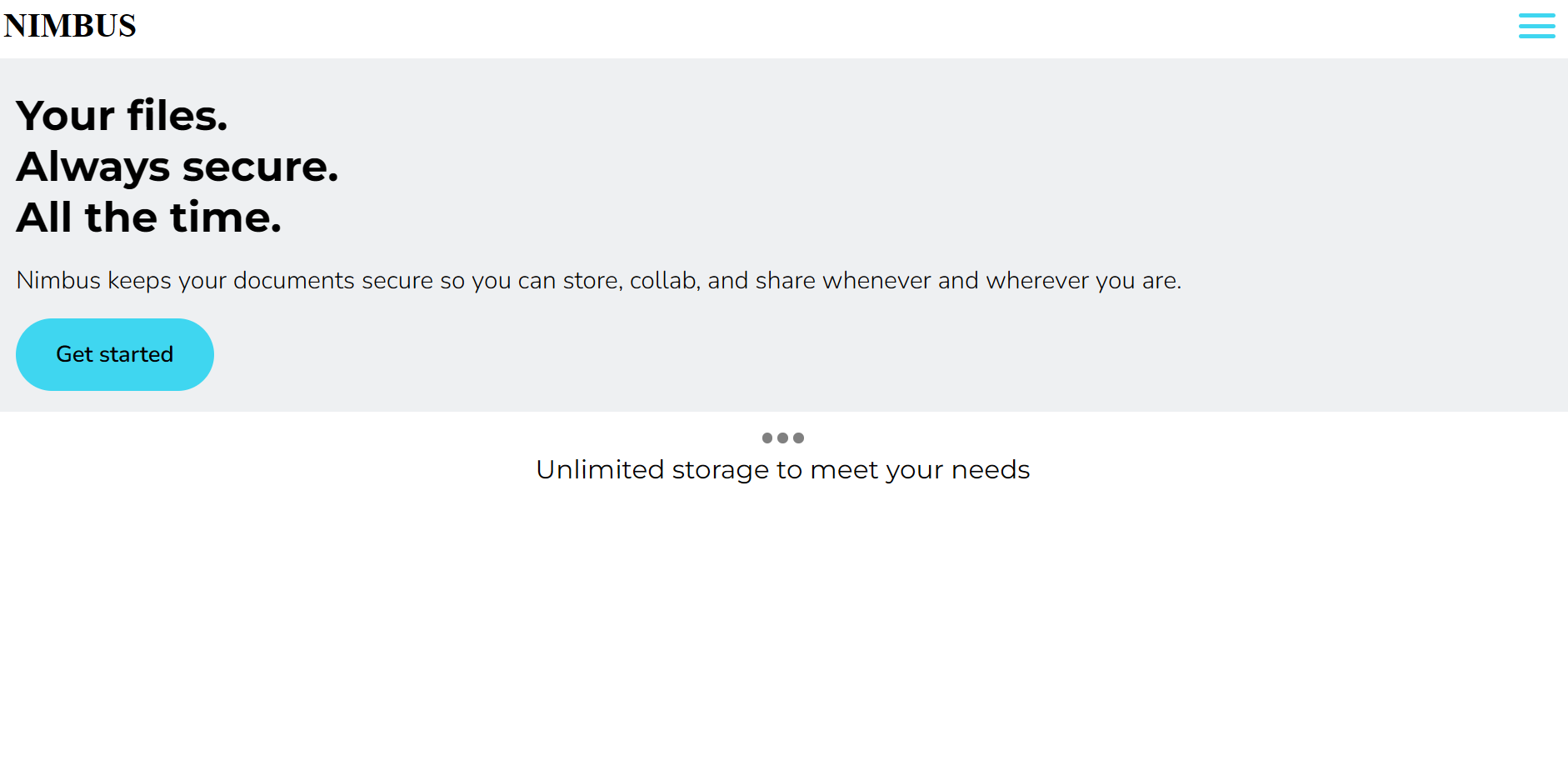
Task: Click the "Unlimited storage to meet your needs" slide text
Action: pos(782,470)
